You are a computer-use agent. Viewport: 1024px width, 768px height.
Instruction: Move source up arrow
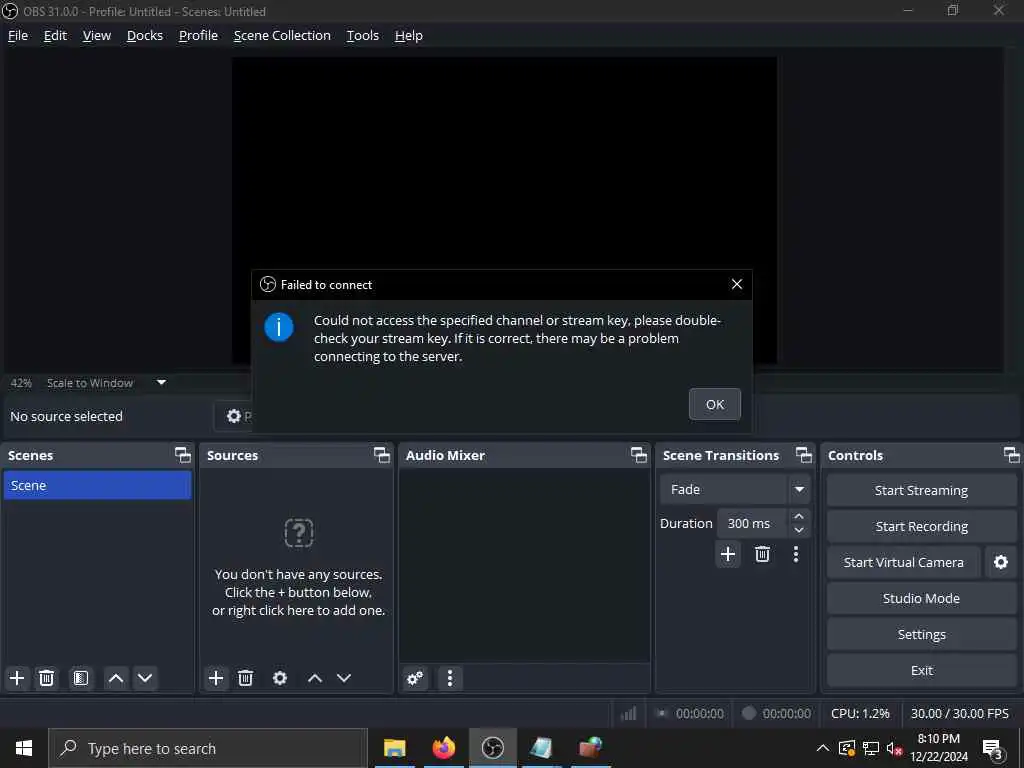[315, 678]
